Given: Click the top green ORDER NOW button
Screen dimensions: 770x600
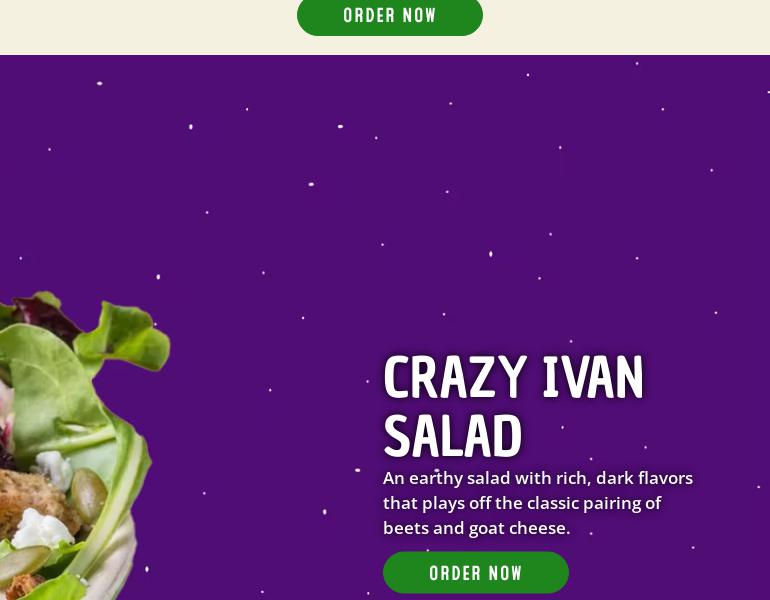Looking at the screenshot, I should pyautogui.click(x=390, y=16).
